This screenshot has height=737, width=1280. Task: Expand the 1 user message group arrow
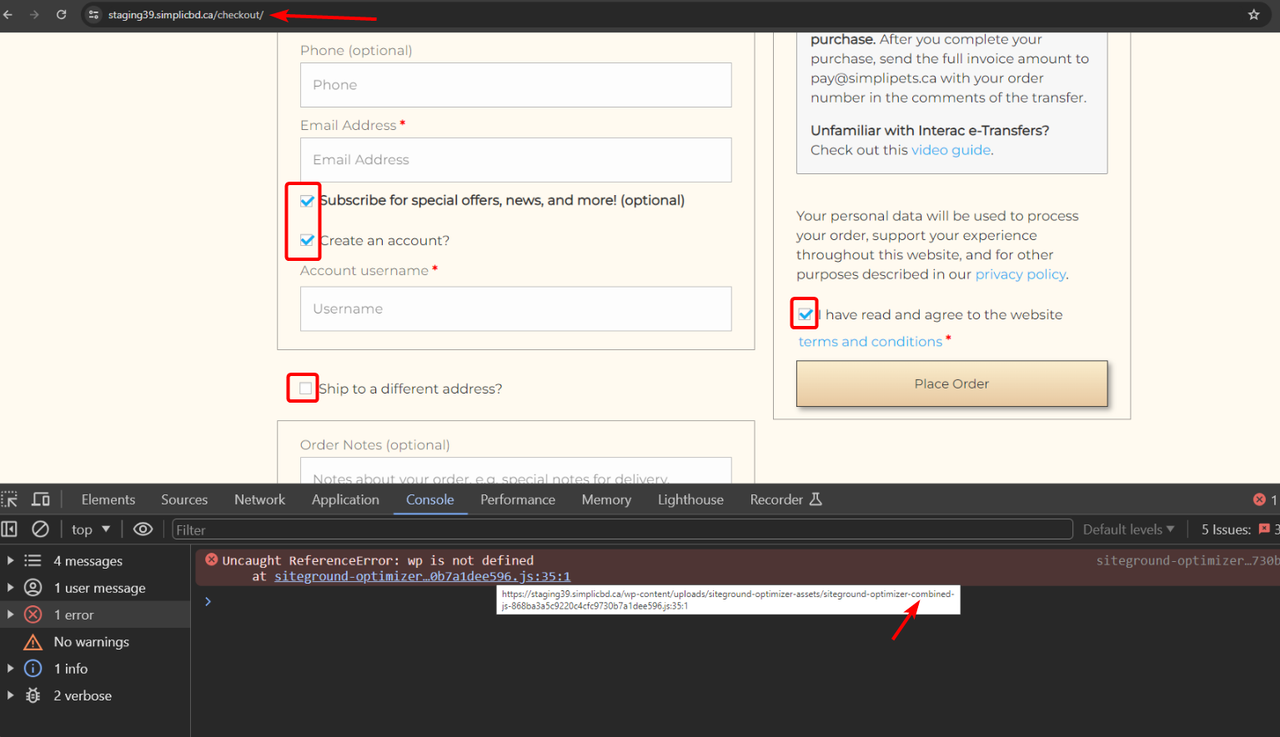tap(11, 588)
